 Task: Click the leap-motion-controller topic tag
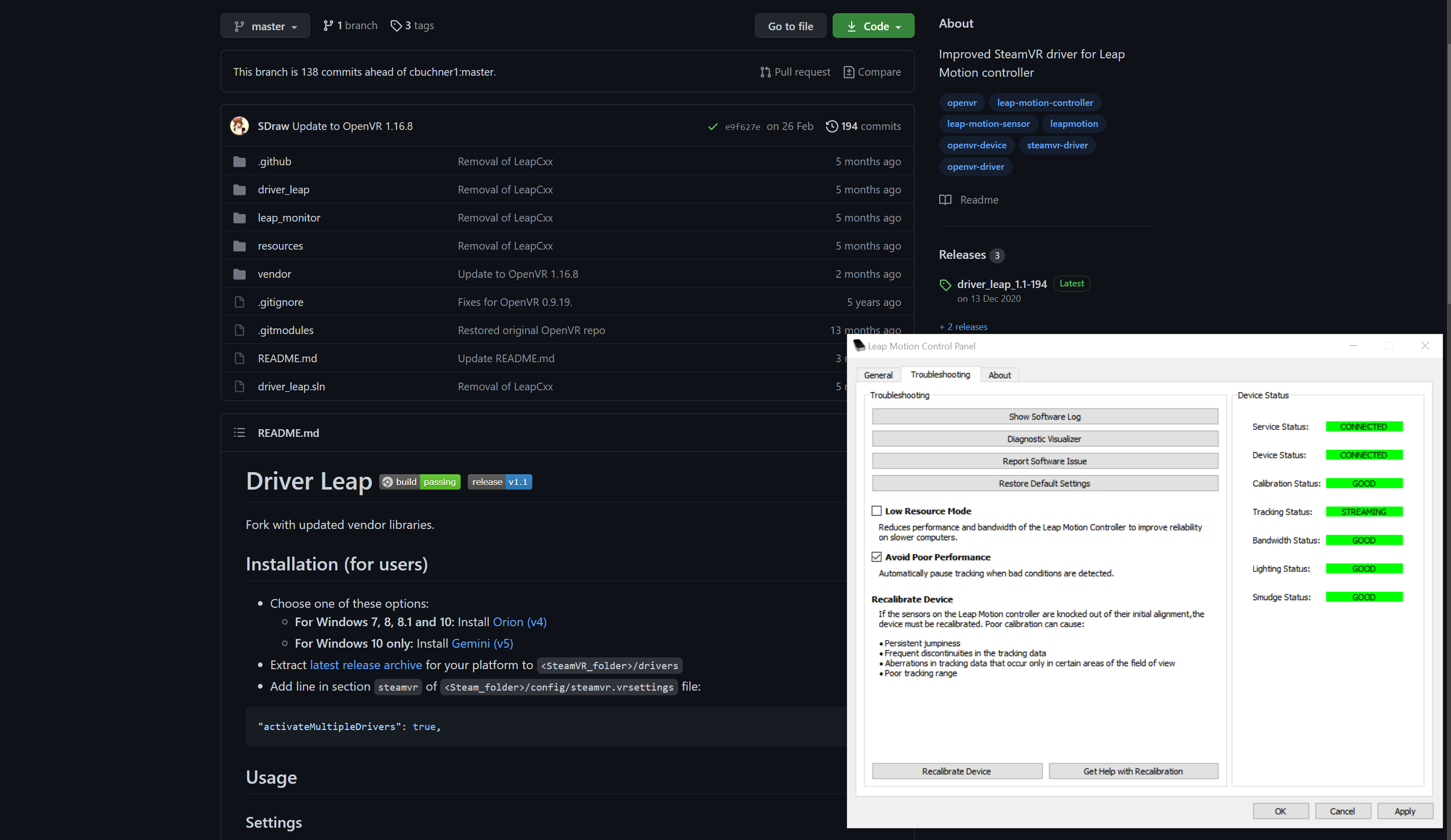click(x=1045, y=102)
